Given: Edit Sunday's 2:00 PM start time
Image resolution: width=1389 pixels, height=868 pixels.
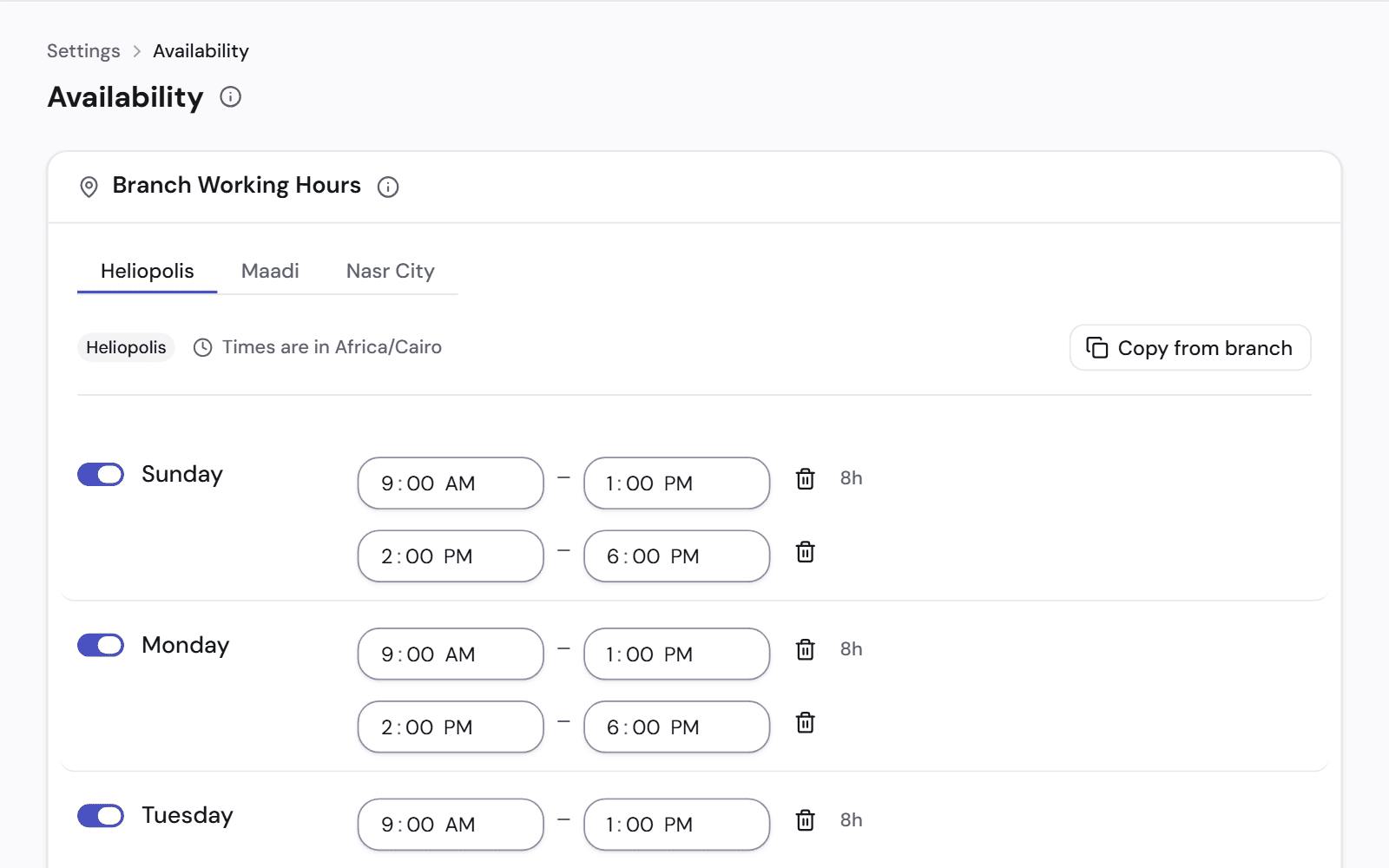Looking at the screenshot, I should pos(451,556).
